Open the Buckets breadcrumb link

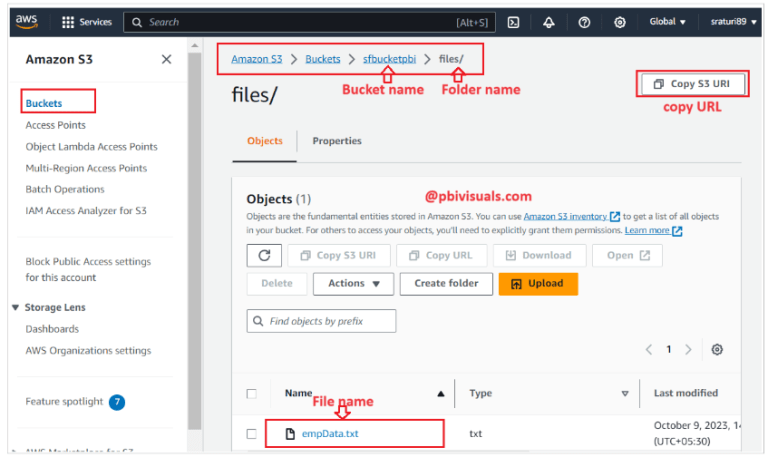[x=323, y=59]
